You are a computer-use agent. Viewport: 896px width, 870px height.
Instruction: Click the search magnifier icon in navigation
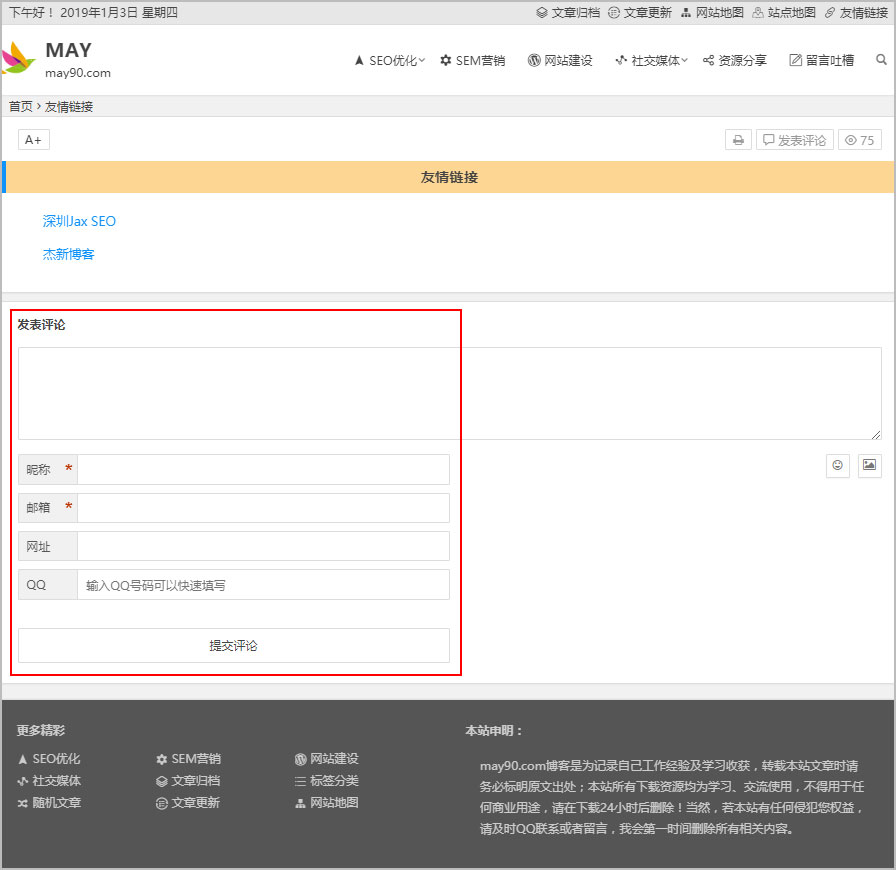881,60
